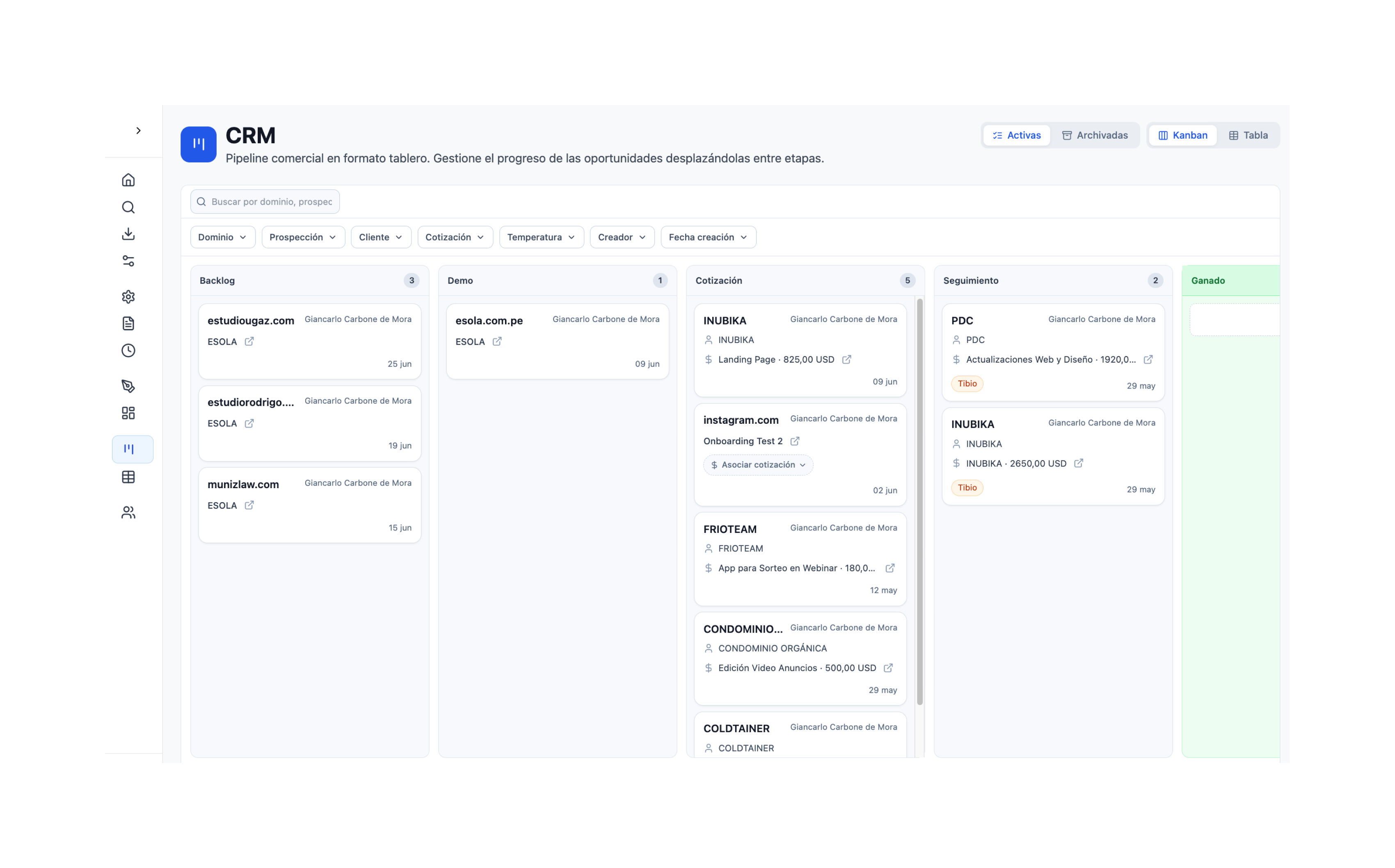Select the Kanban view
Viewport: 1395px width, 868px height.
pyautogui.click(x=1182, y=135)
